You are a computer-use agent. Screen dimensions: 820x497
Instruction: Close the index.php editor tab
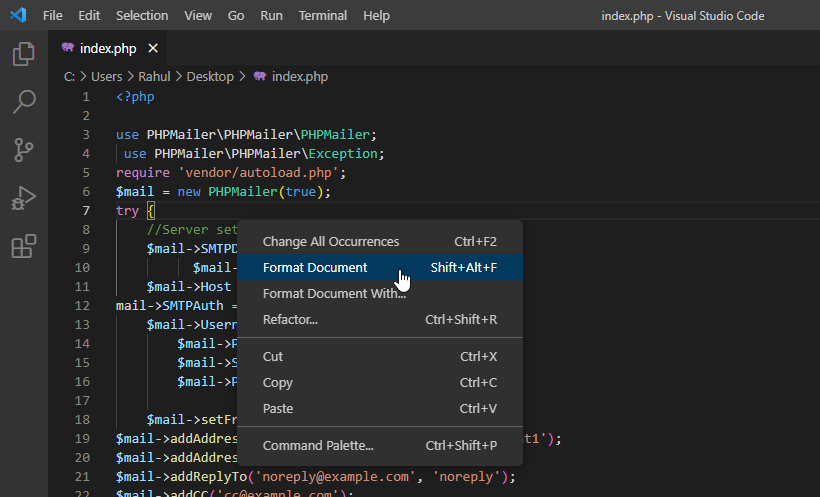[153, 48]
